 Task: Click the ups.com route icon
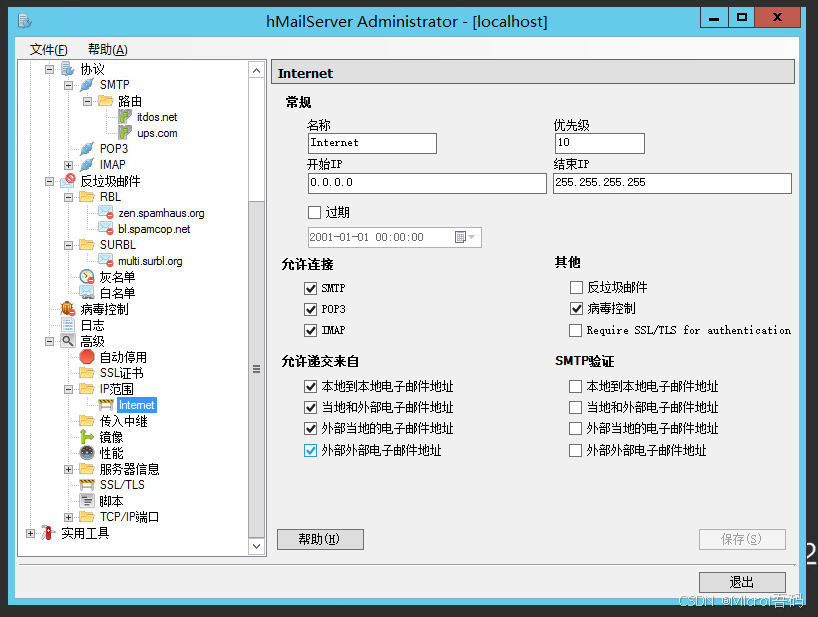pyautogui.click(x=125, y=133)
